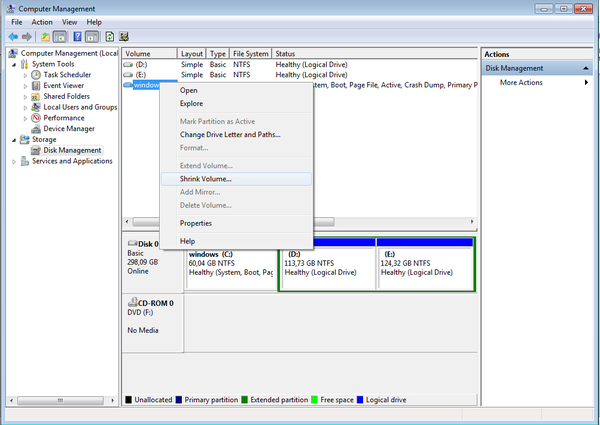
Task: Sort by the Volume column header
Action: [150, 54]
